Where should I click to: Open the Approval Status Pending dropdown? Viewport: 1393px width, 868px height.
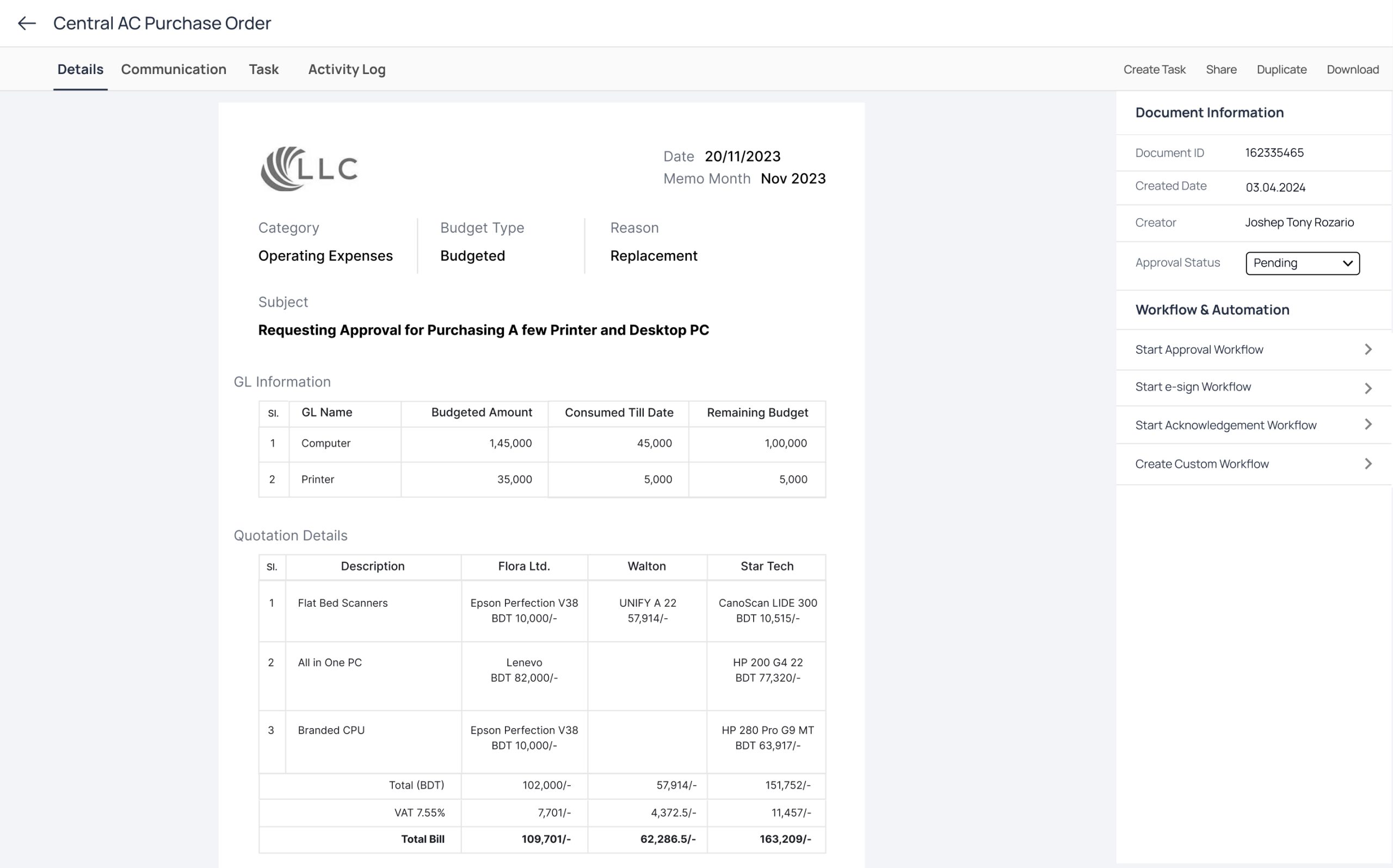click(x=1302, y=263)
